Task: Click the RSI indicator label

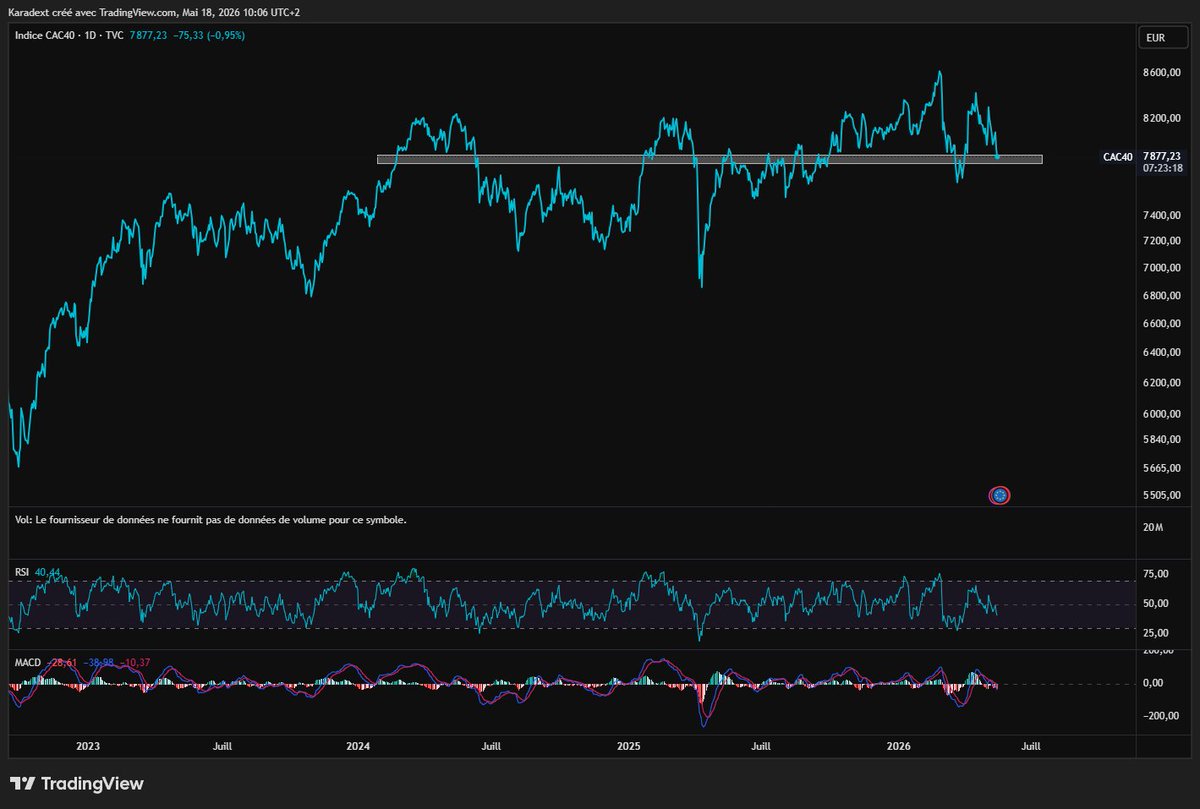Action: click(22, 572)
